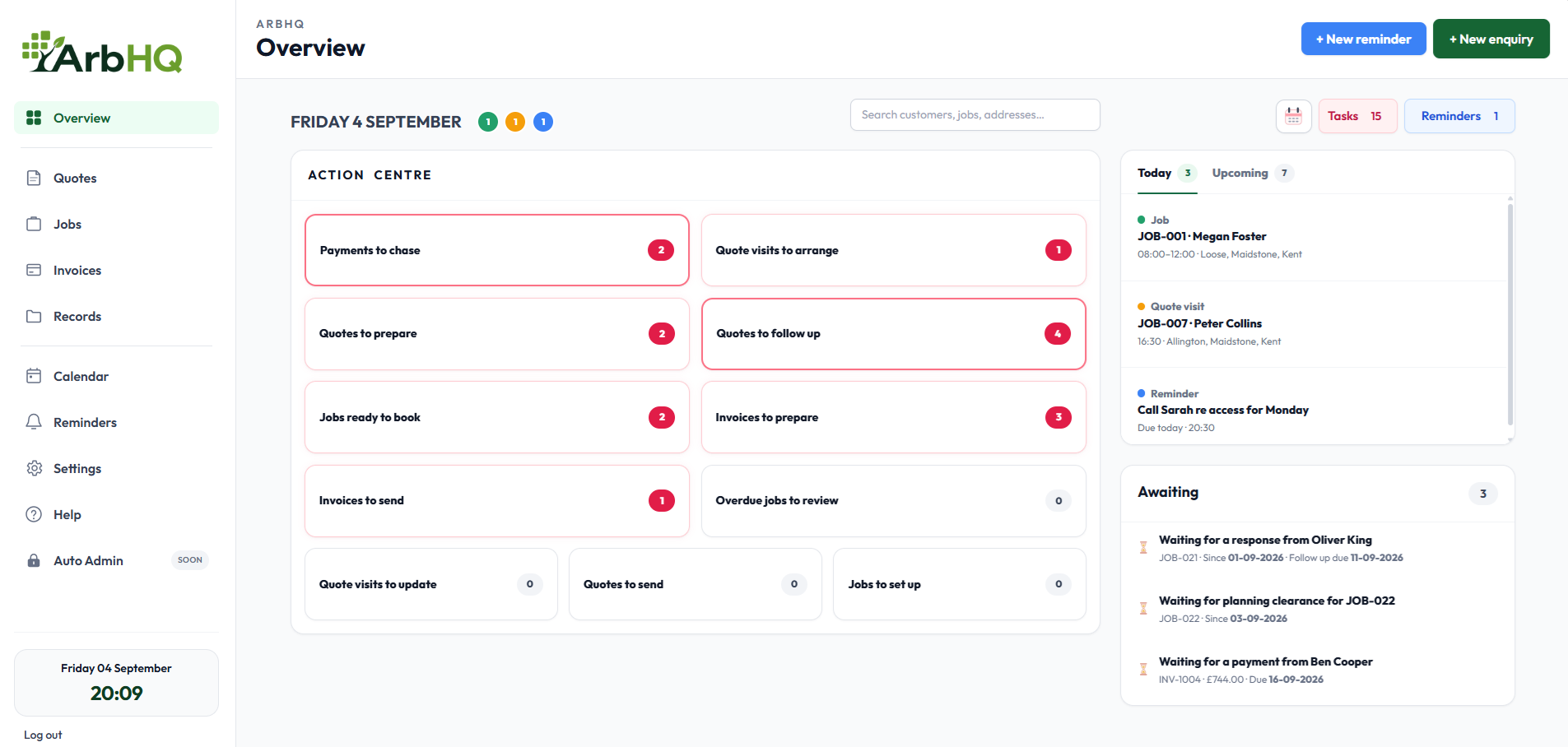Click the ArbHQ logo
1568x747 pixels.
102,53
